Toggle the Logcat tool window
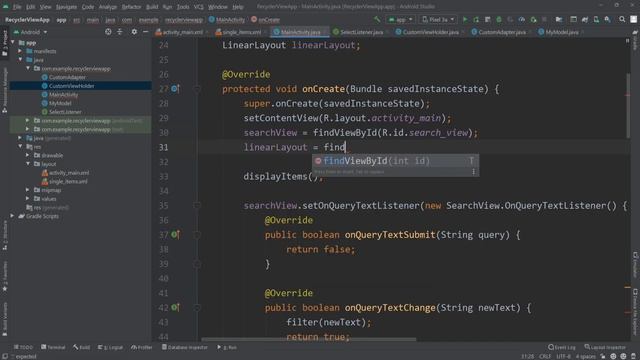 click(x=110, y=347)
